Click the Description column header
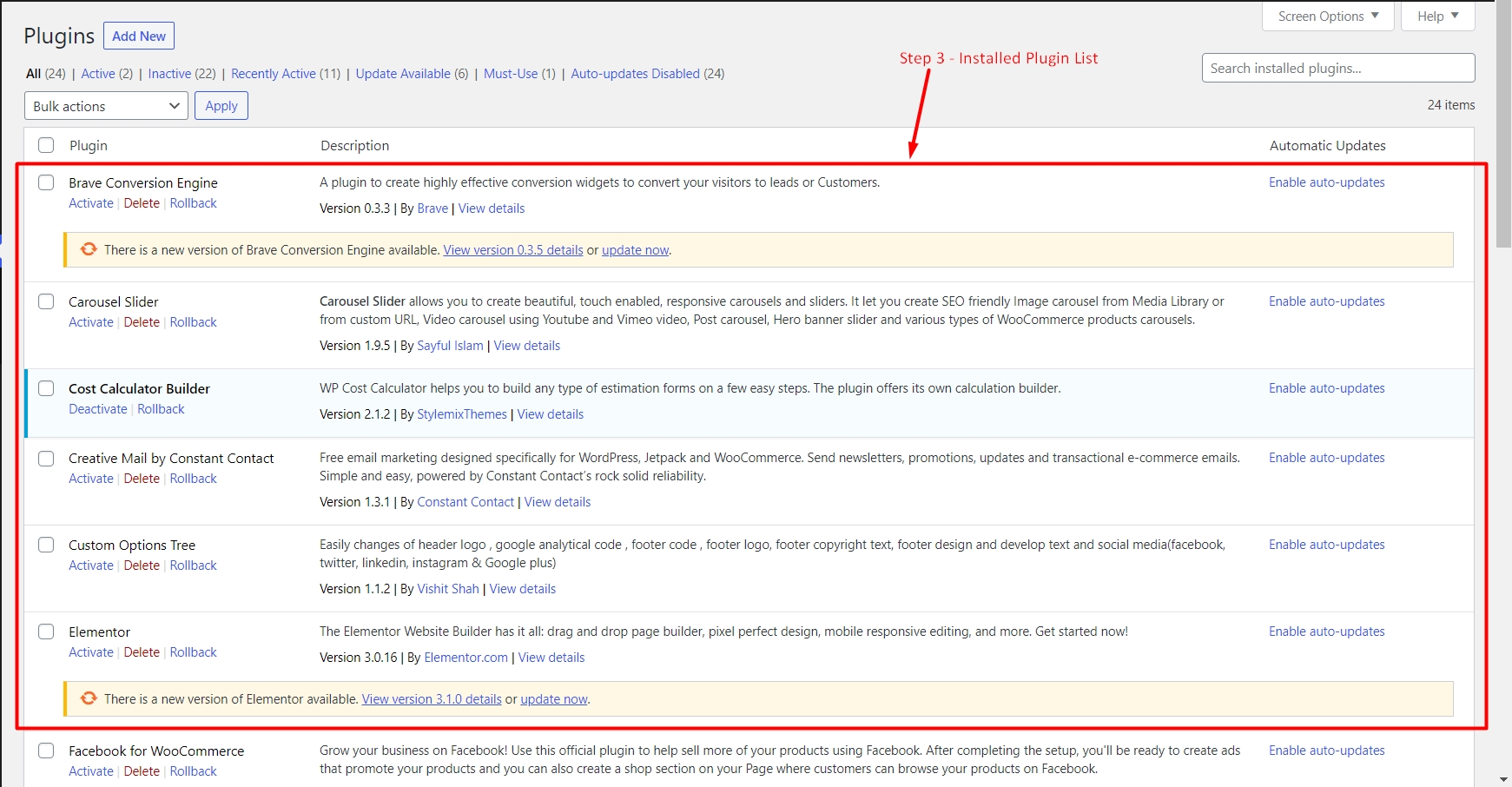The width and height of the screenshot is (1512, 787). [x=354, y=146]
